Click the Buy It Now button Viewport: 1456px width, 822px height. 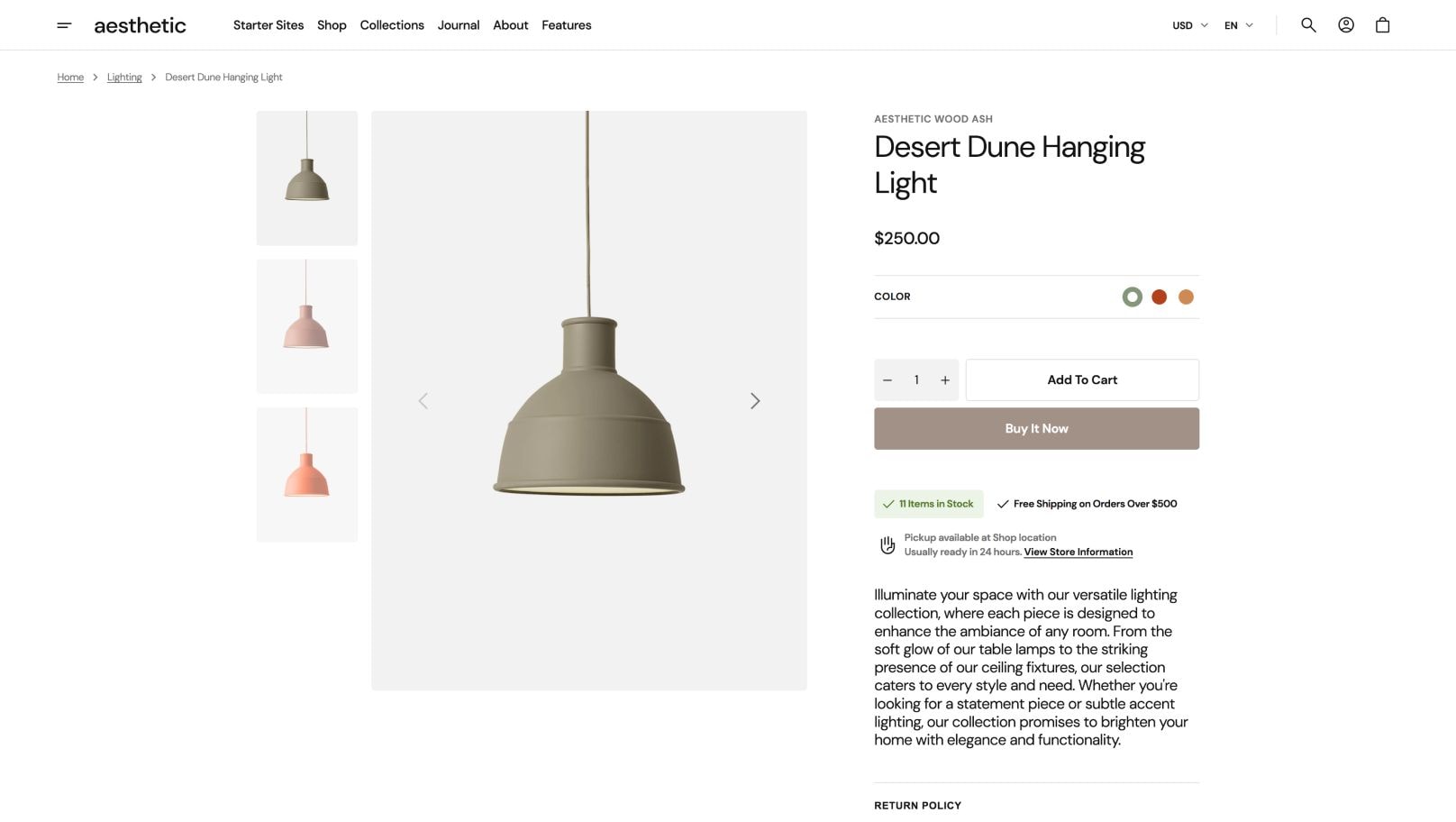(1036, 429)
